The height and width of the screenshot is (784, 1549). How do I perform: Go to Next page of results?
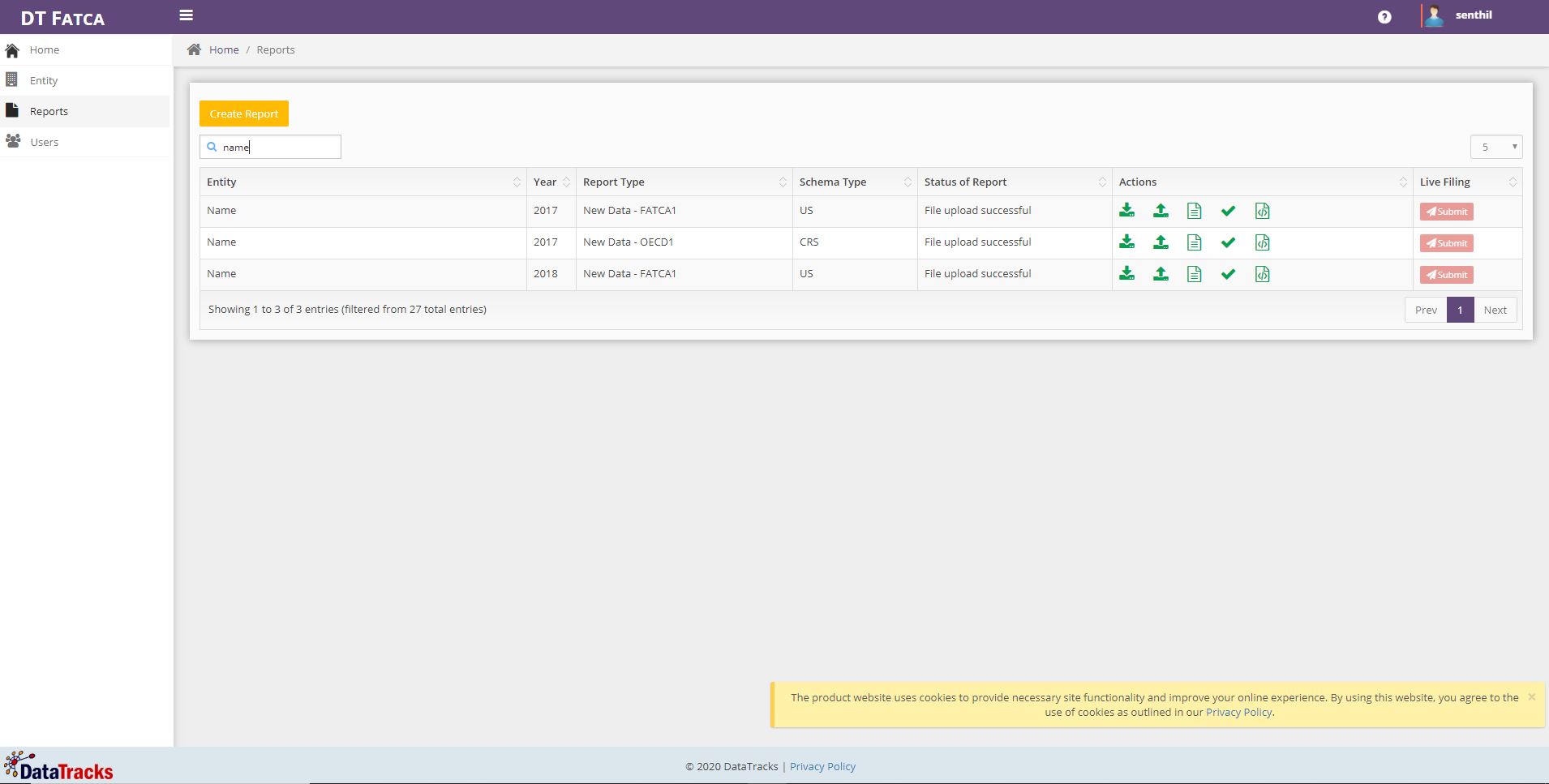click(x=1495, y=310)
